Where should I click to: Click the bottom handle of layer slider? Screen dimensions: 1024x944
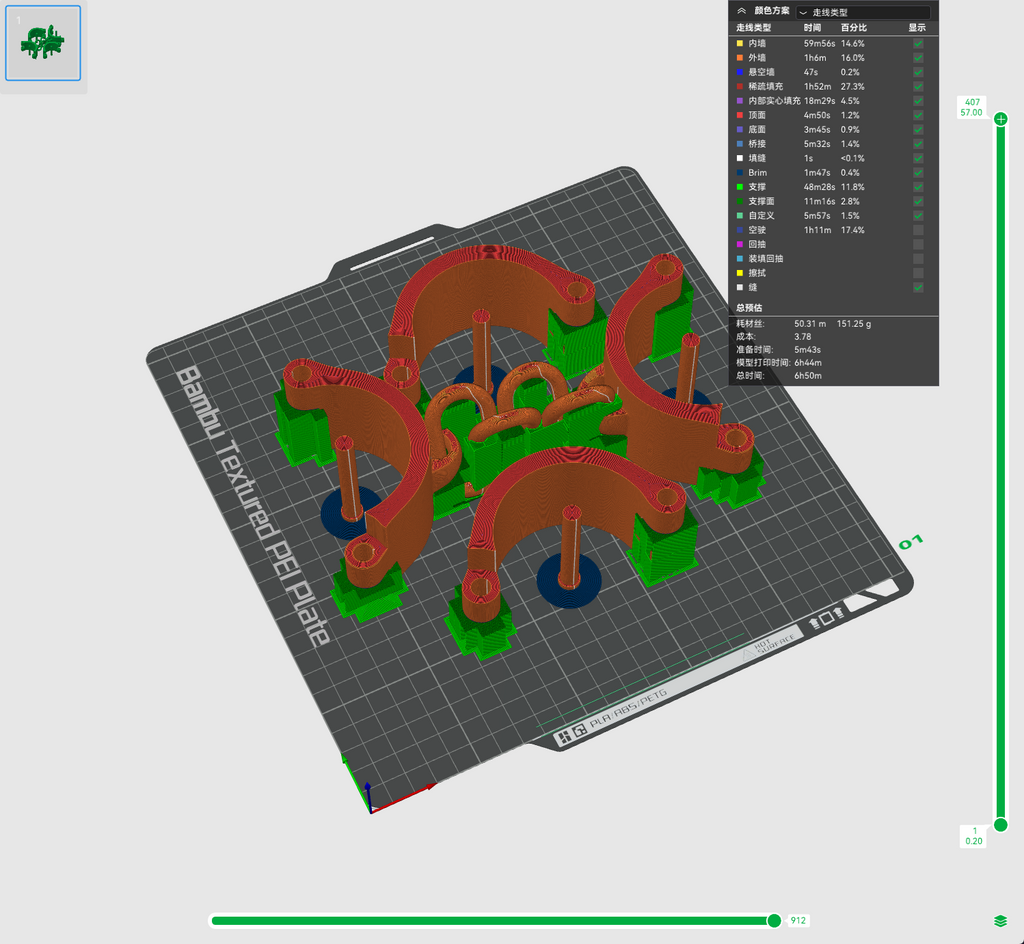coord(1000,825)
